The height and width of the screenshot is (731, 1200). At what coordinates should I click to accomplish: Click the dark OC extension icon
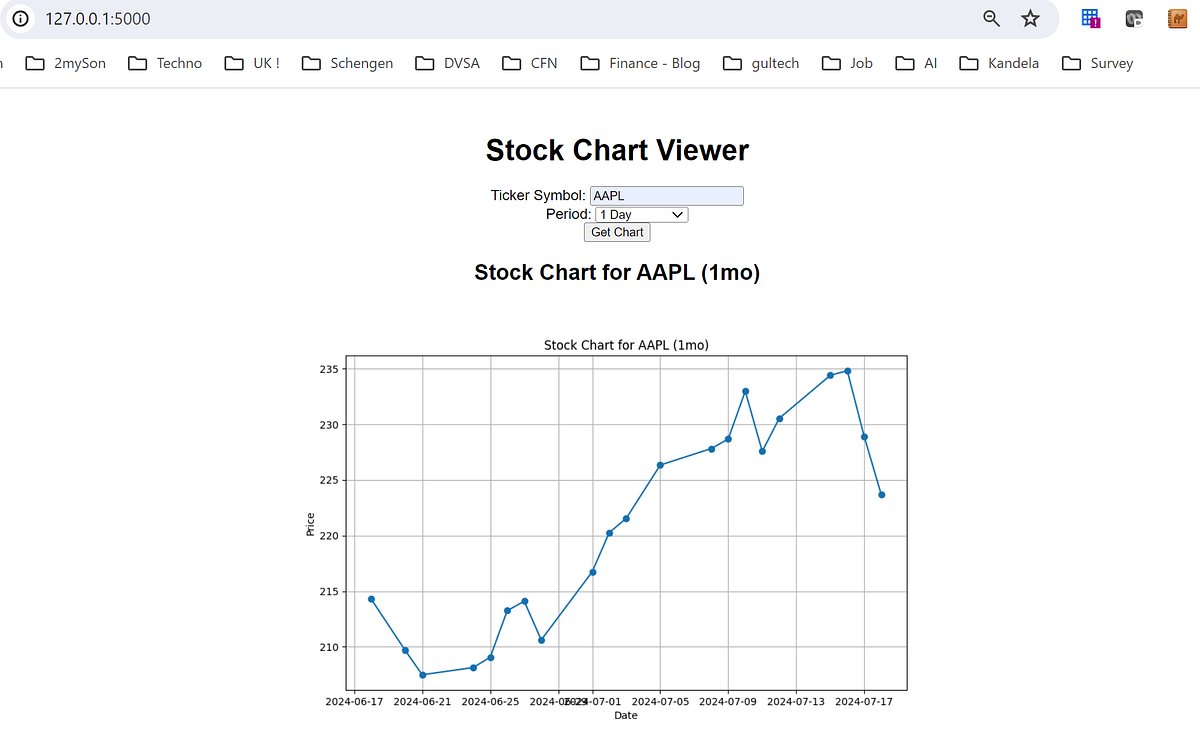point(1133,17)
